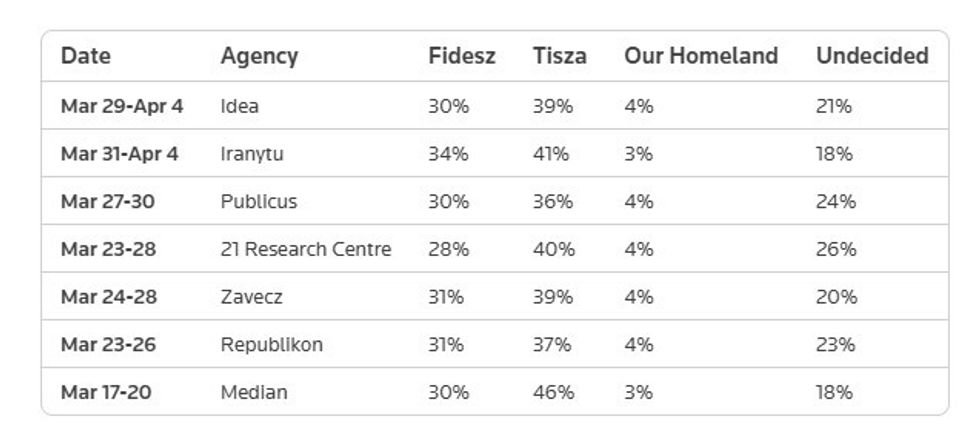The width and height of the screenshot is (980, 445).
Task: Click the Our Homeland column header
Action: (700, 56)
